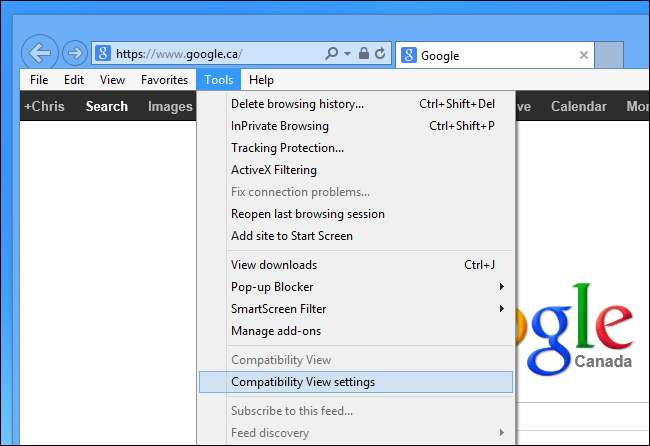Expand the Pop-up Blocker submenu
The image size is (650, 446).
tap(356, 286)
